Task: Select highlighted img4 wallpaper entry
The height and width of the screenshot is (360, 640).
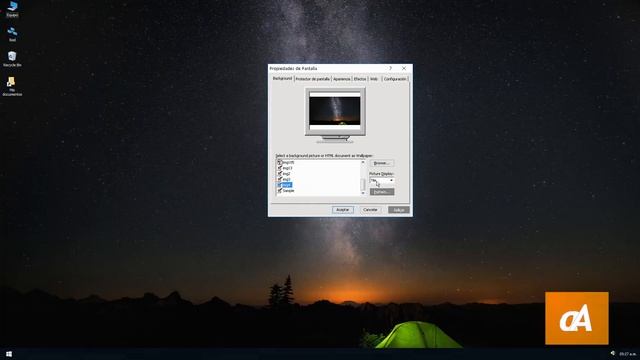Action: click(x=284, y=185)
